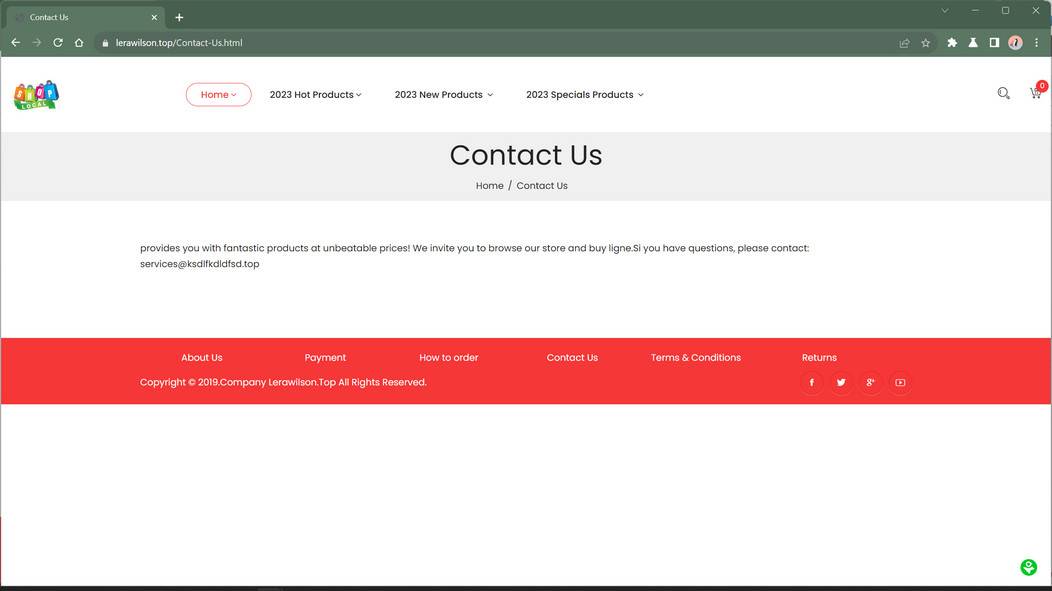Open the profile avatar menu
The width and height of the screenshot is (1052, 591).
(x=1015, y=42)
